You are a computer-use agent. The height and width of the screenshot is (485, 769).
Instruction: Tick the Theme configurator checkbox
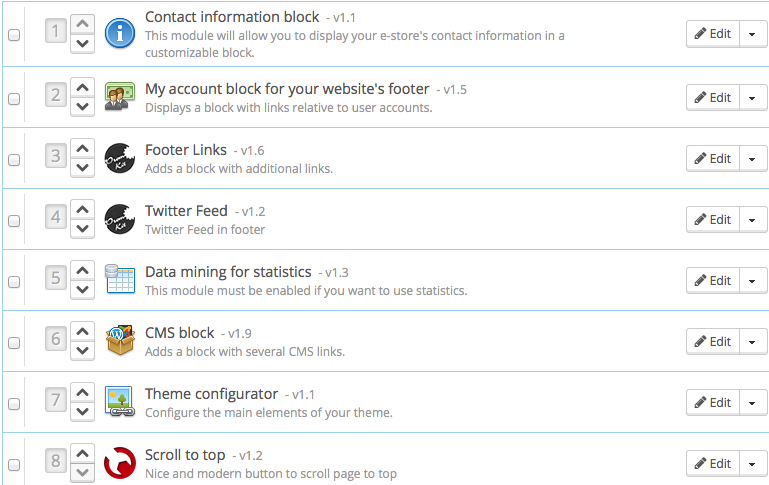tap(14, 404)
